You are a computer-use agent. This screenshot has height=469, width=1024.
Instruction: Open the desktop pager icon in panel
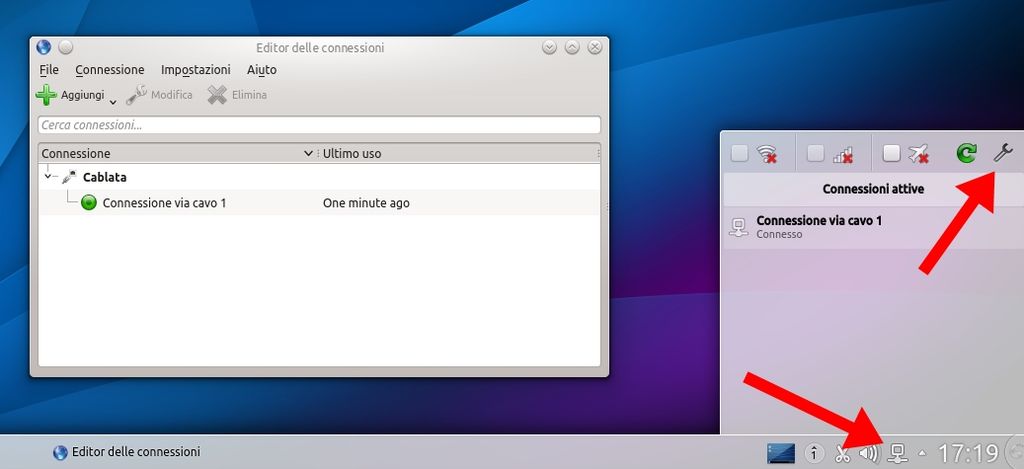[x=781, y=453]
